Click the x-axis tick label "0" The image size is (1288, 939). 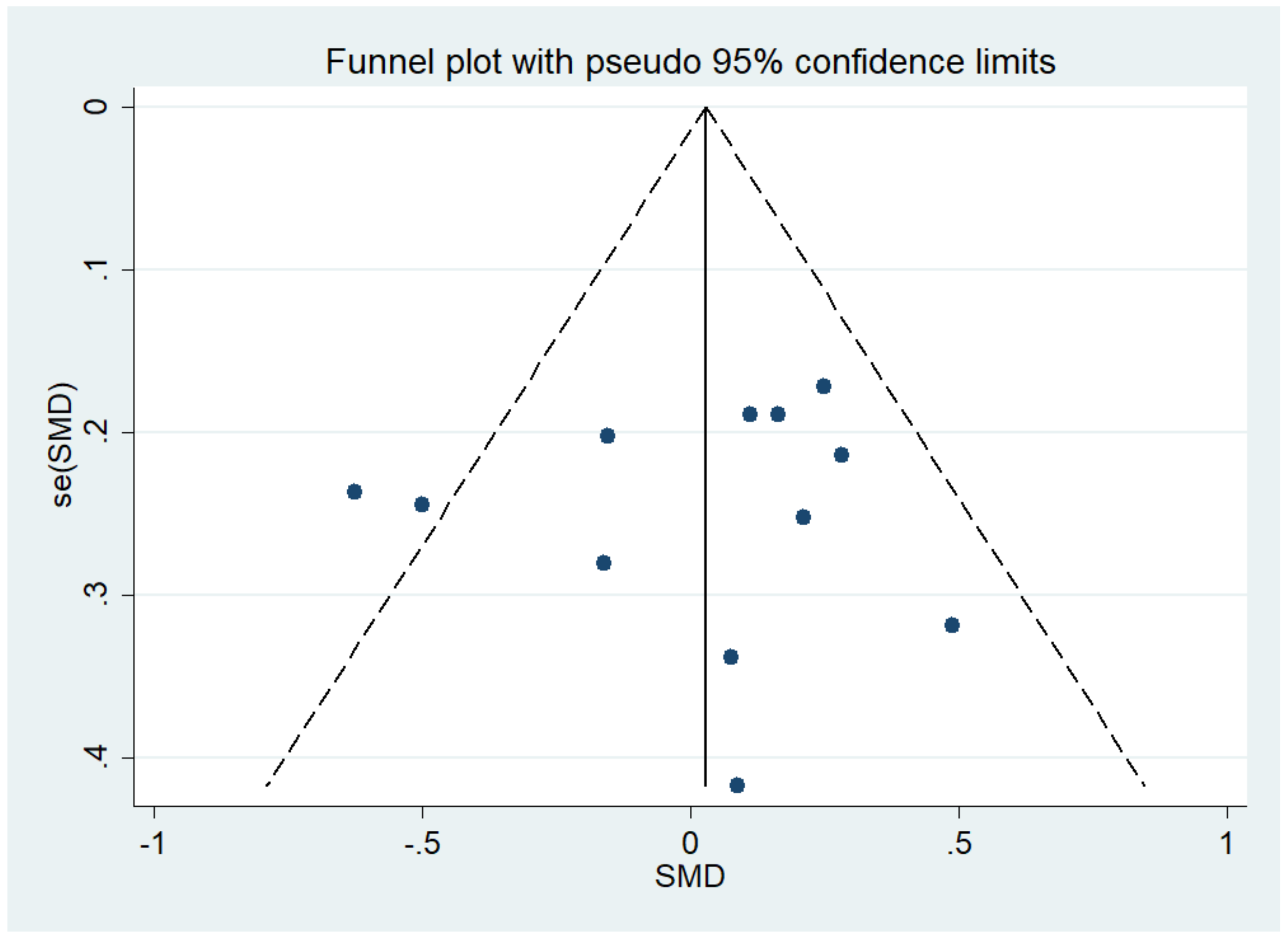(x=690, y=844)
